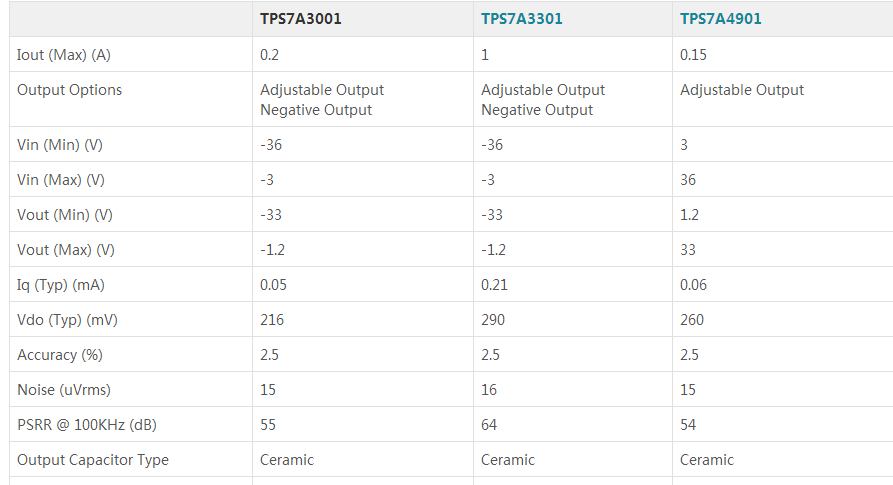Select the Output Capacitor Type row label

click(93, 460)
